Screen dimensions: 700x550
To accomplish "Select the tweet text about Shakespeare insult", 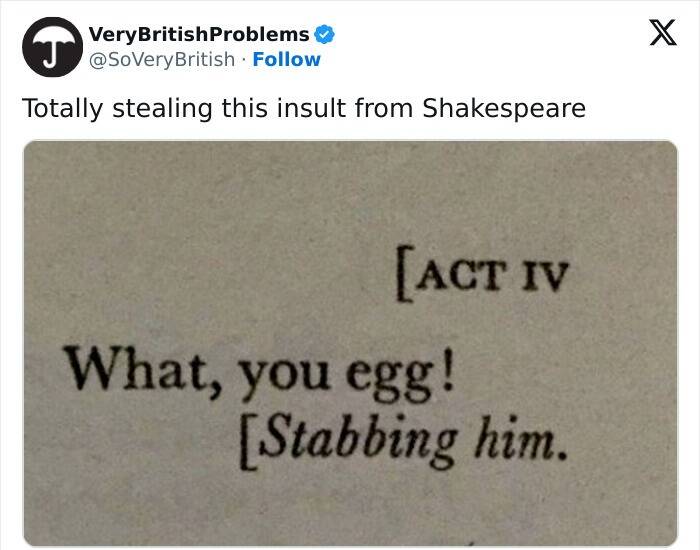I will click(x=304, y=108).
